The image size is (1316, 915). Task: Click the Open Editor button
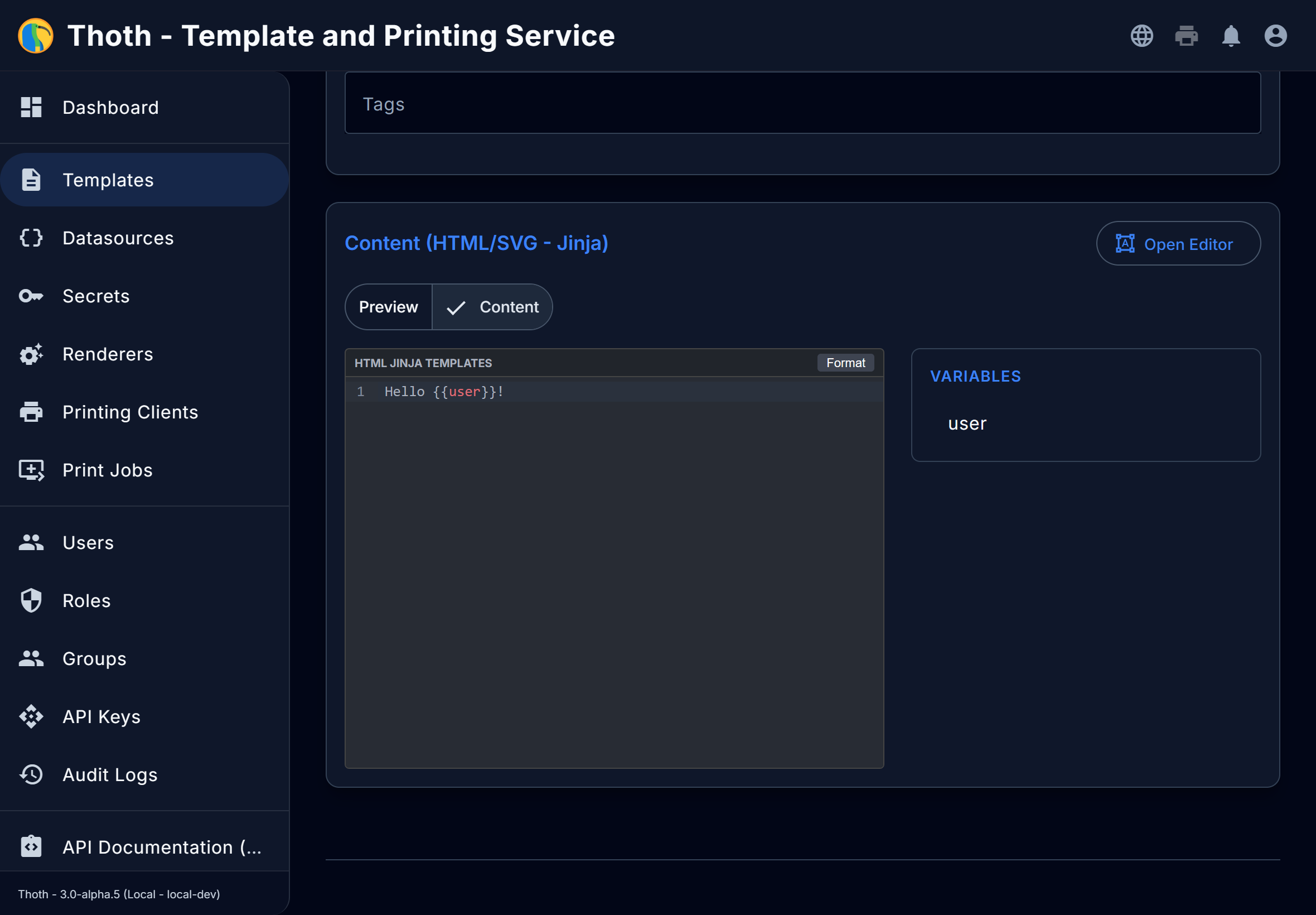coord(1178,243)
